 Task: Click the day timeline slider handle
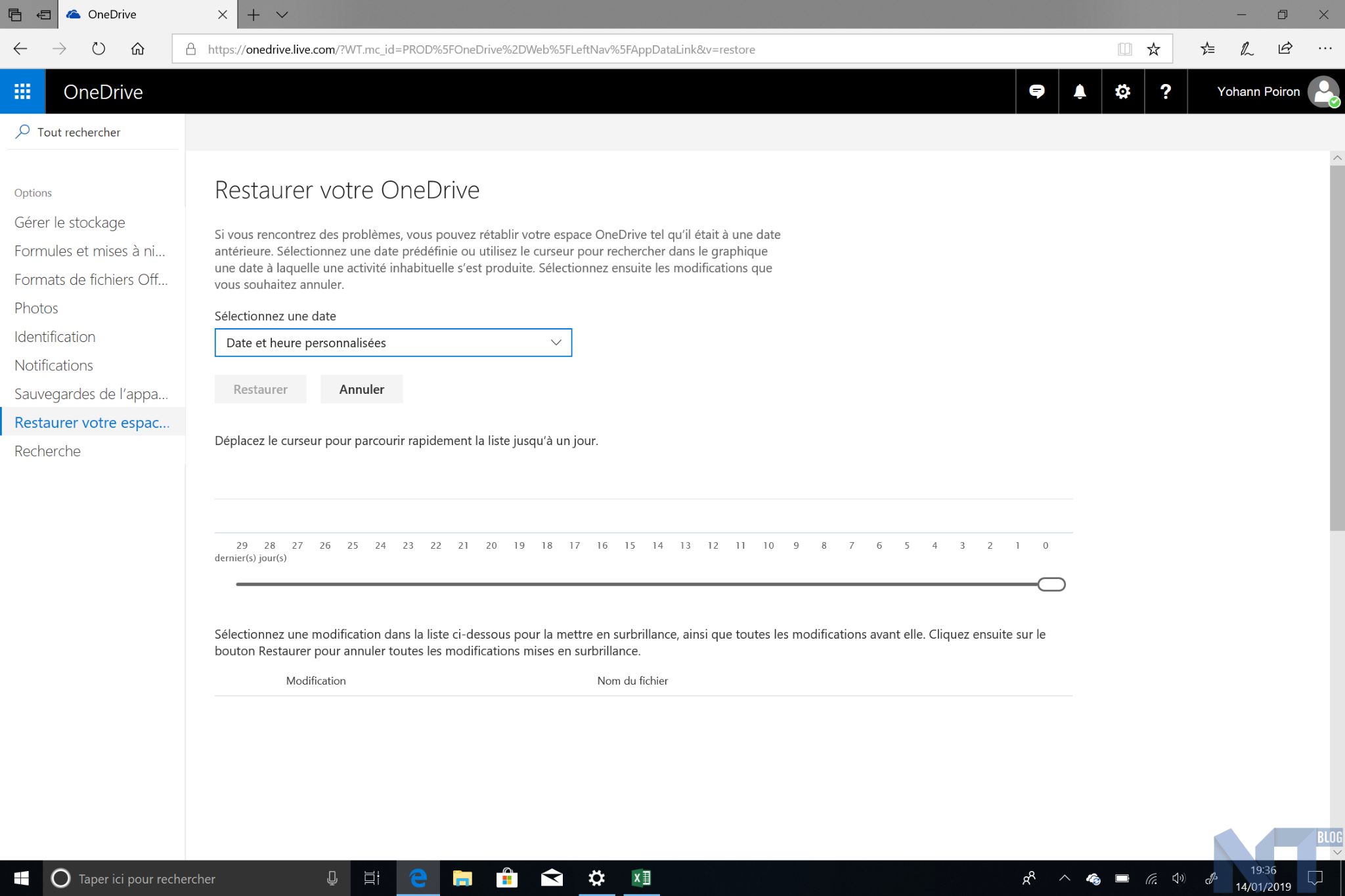[1051, 584]
